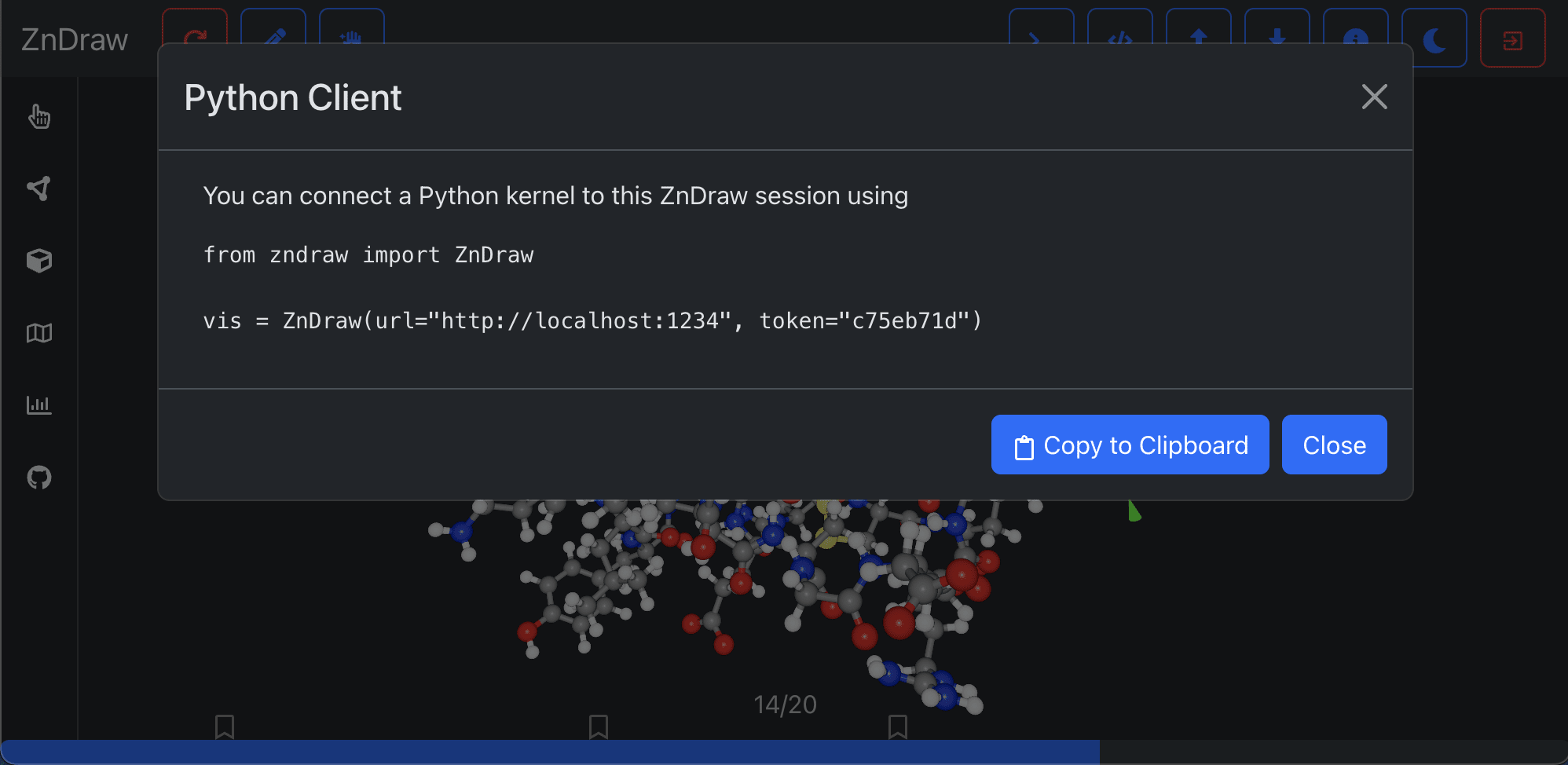Open the map sidebar panel icon
This screenshot has width=1568, height=765.
tap(39, 332)
